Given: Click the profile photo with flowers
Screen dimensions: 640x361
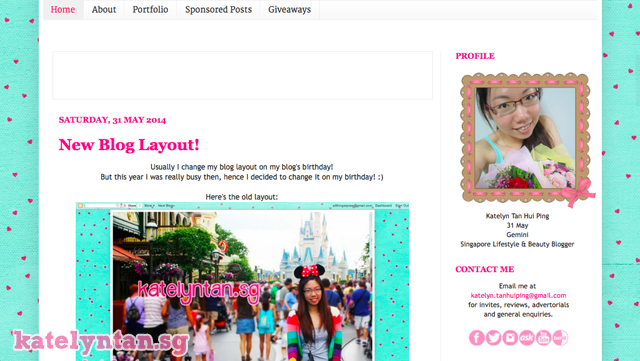Looking at the screenshot, I should coord(526,139).
